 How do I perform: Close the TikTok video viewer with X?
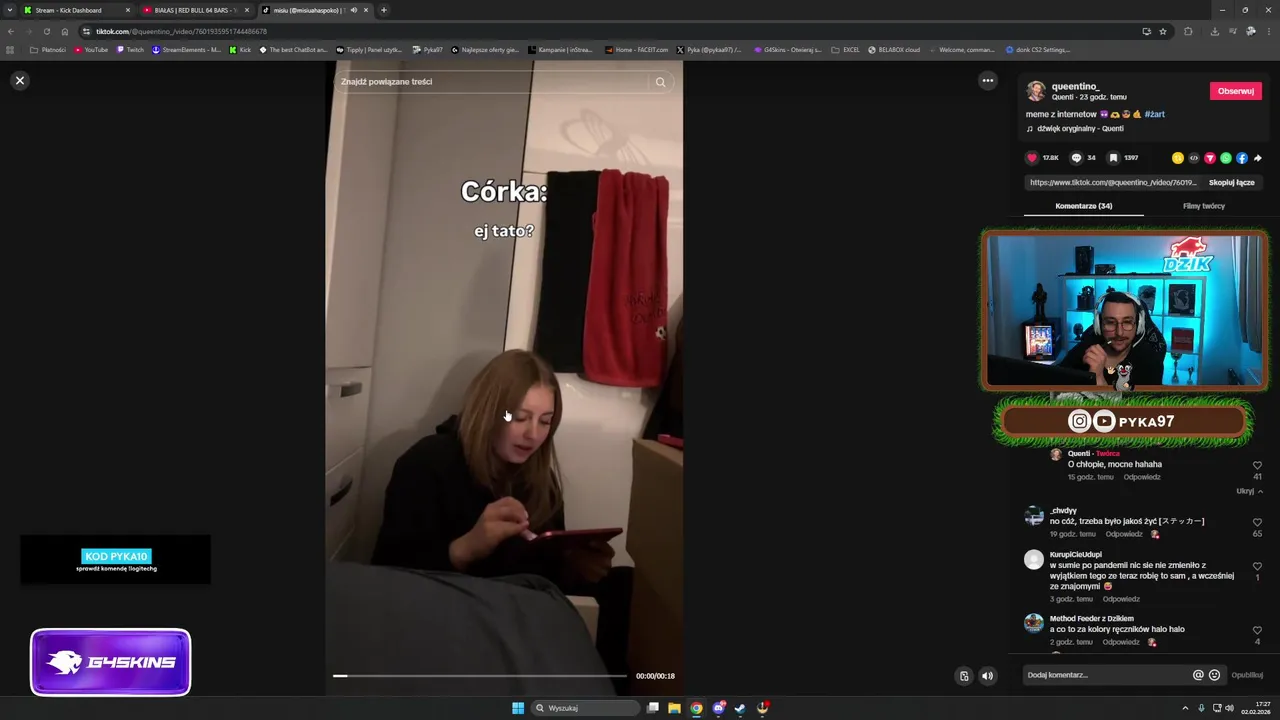pos(19,80)
